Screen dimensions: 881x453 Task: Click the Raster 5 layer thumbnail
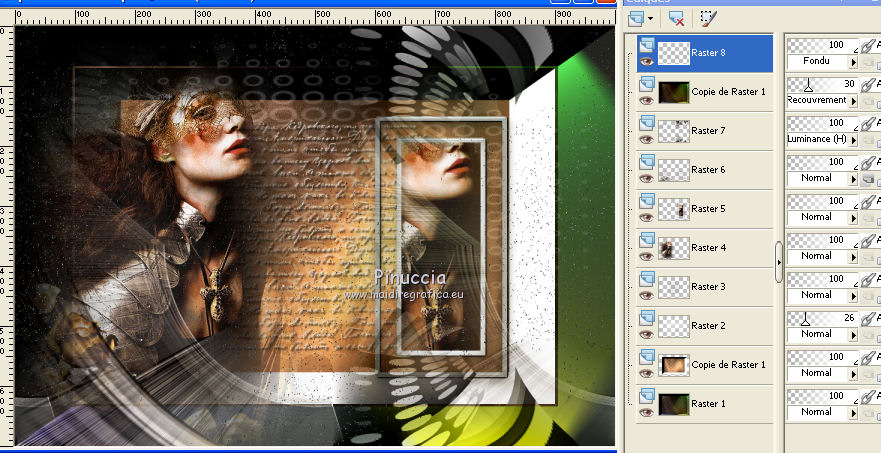[x=674, y=209]
